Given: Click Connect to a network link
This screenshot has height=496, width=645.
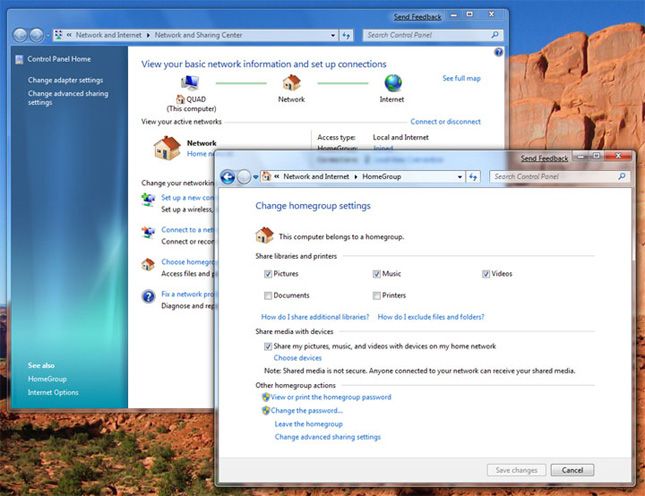Looking at the screenshot, I should (x=188, y=230).
